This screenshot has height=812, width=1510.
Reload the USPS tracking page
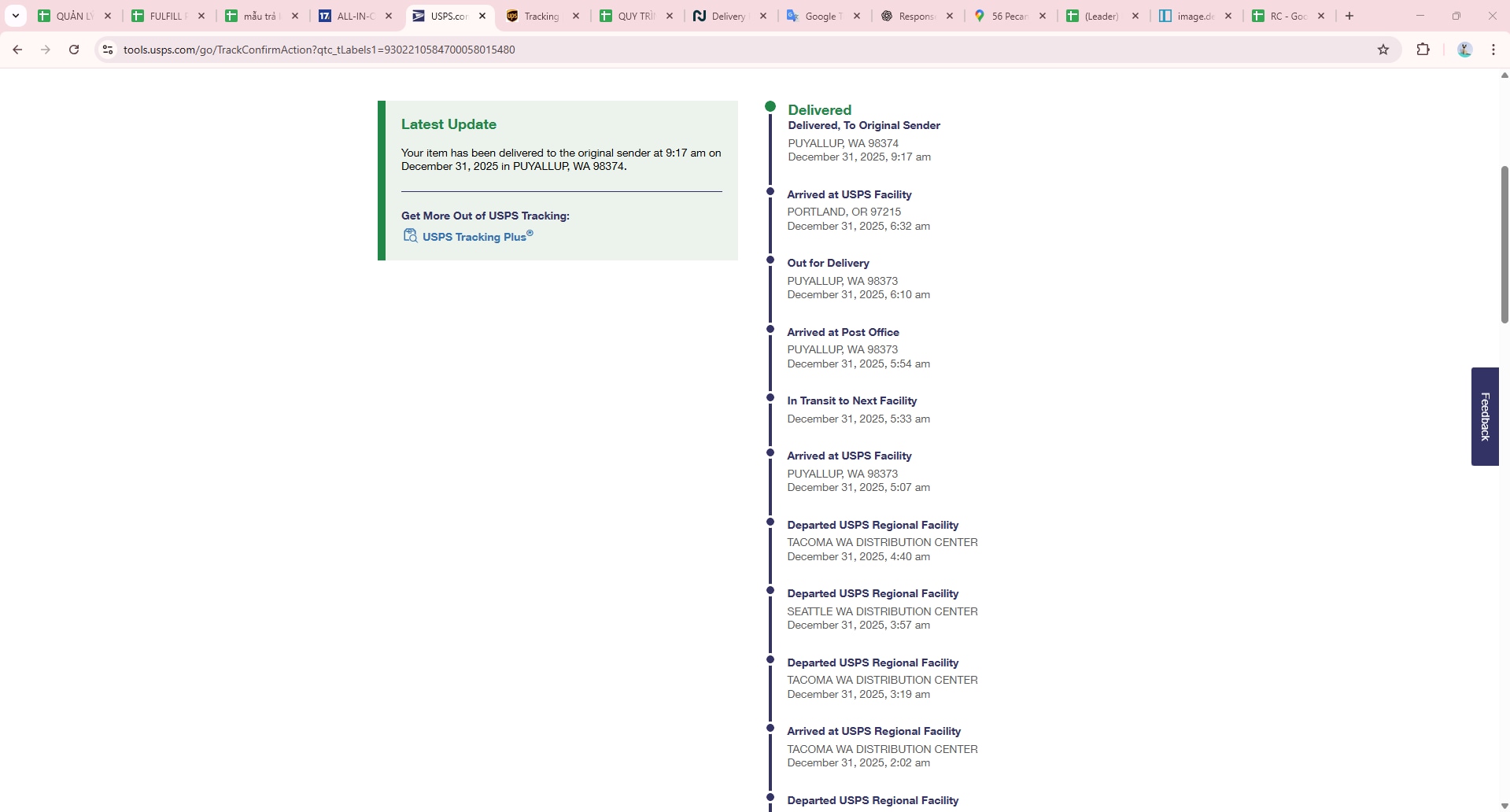point(74,50)
